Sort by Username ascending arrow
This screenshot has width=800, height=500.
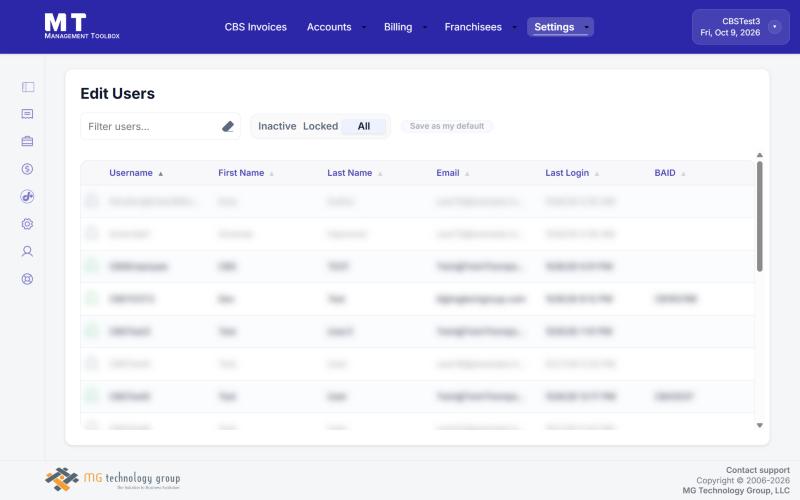(x=161, y=173)
